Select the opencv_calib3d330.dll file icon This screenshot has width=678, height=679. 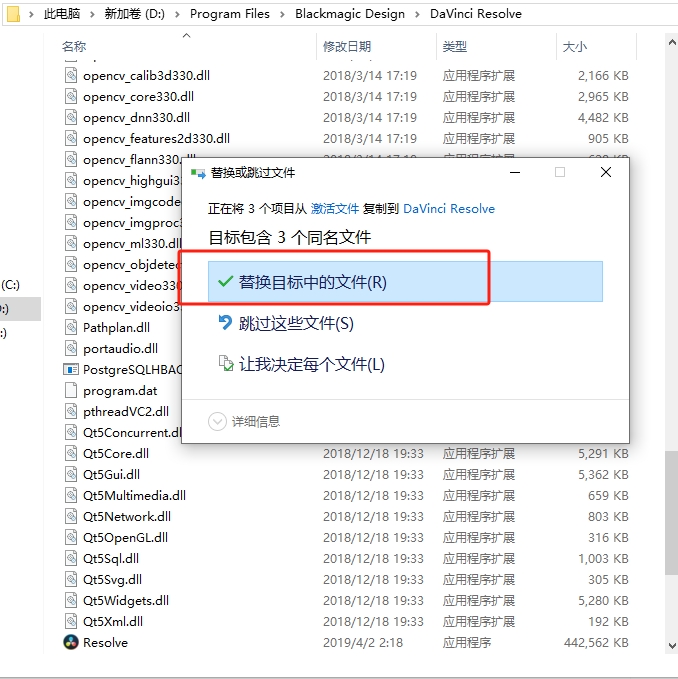[x=71, y=75]
